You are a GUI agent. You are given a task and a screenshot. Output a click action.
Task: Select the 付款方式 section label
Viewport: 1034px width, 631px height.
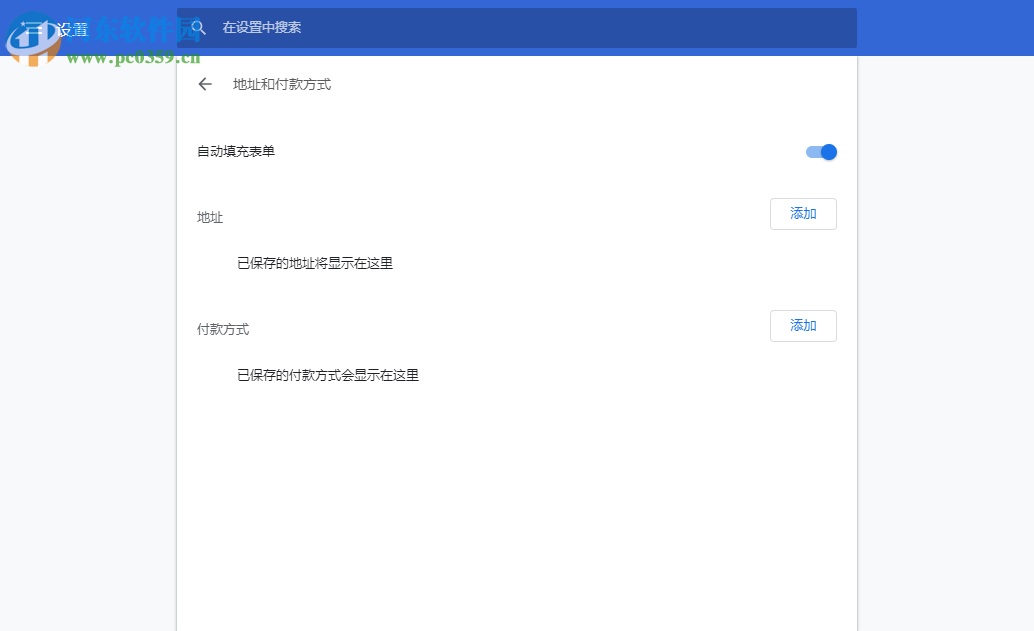(x=222, y=329)
